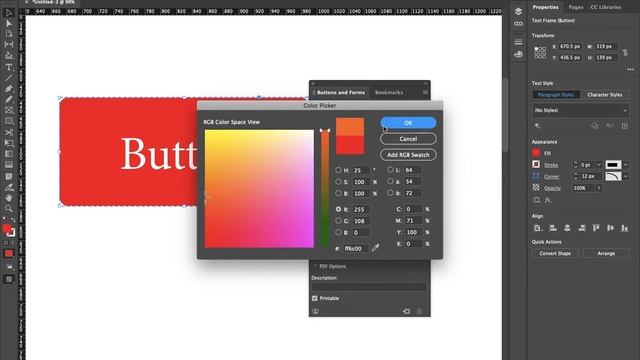
Task: Click Arrange quick action
Action: pos(606,253)
